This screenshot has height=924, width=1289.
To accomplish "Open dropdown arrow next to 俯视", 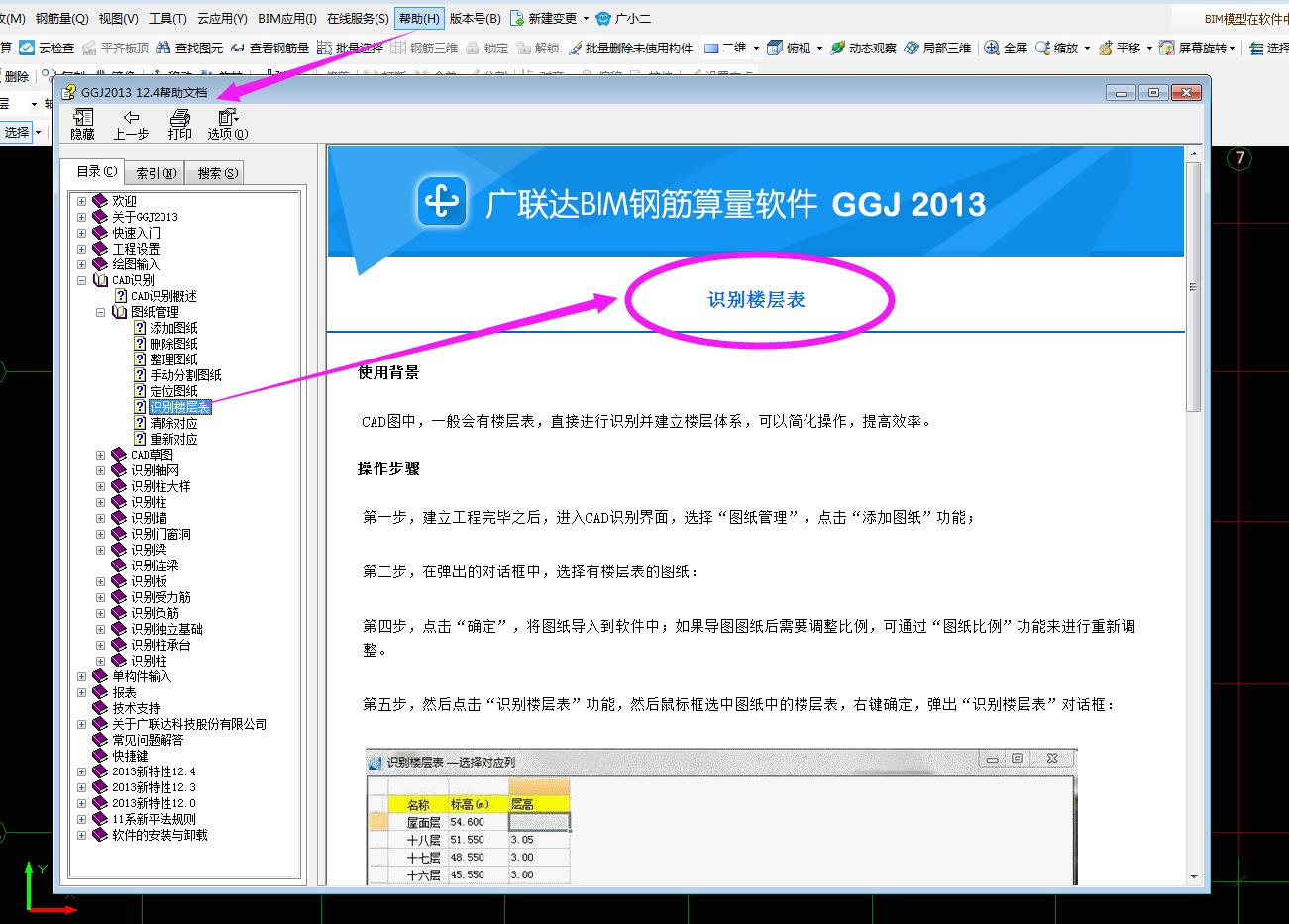I will [819, 48].
